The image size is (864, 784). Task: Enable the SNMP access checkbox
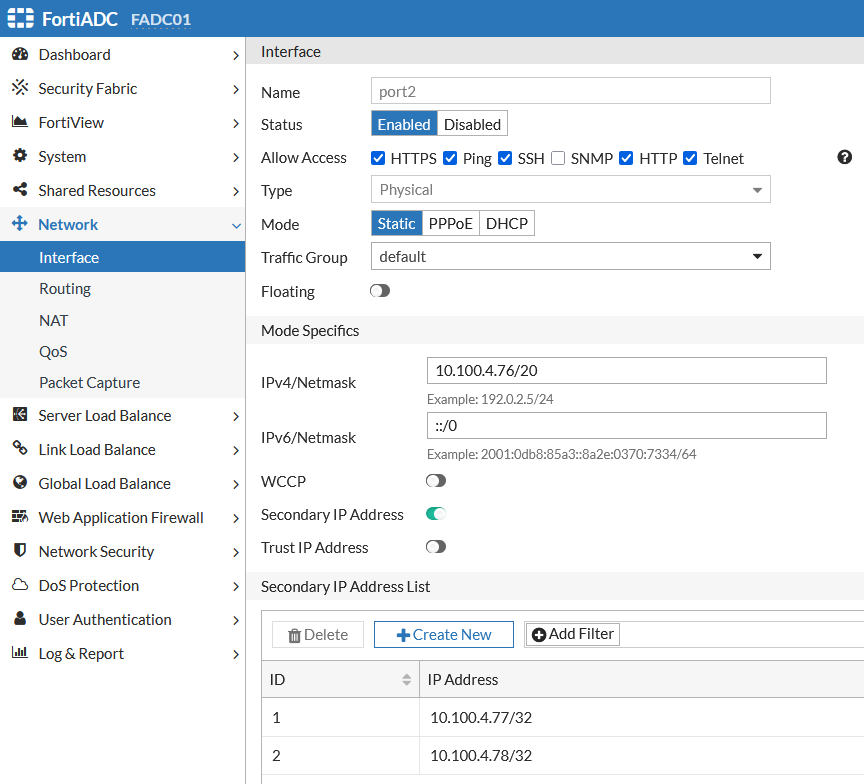[x=558, y=158]
